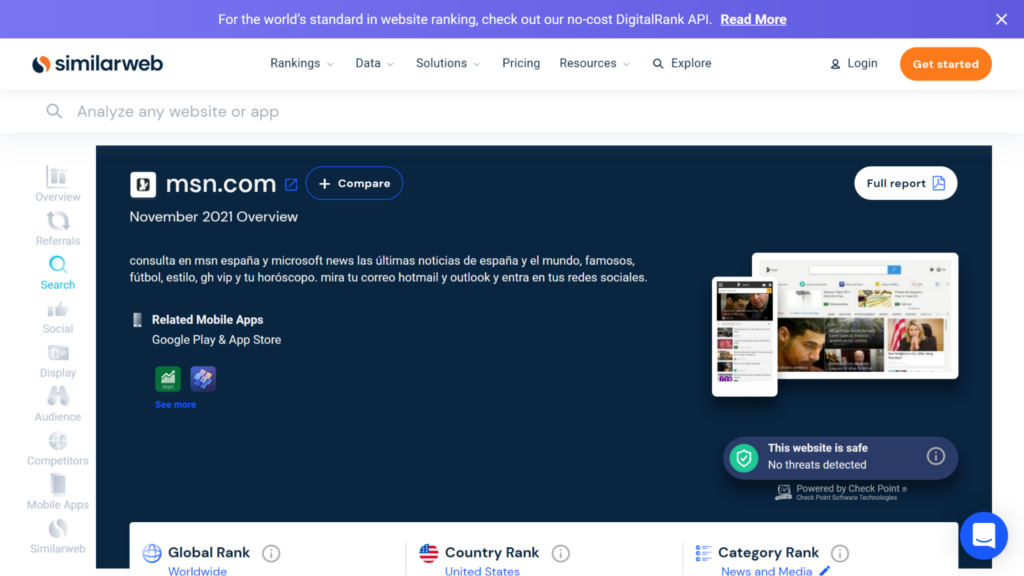Screen dimensions: 1024x576
Task: Jump to the Display sidebar section
Action: (57, 360)
